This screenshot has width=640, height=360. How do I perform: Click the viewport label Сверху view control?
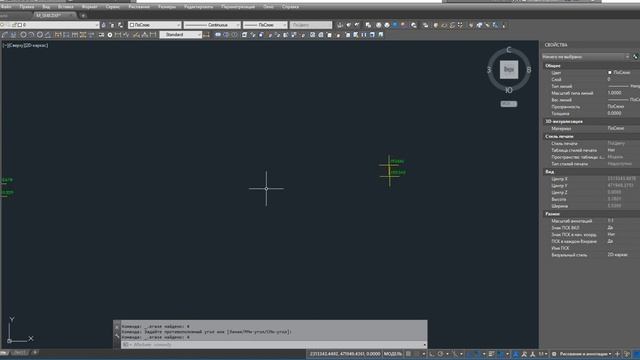[16, 45]
